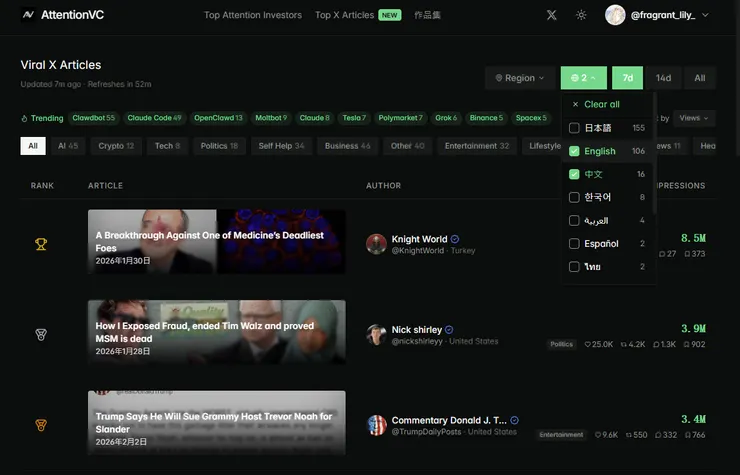Expand the @fragrant_lily_ account menu chevron
The image size is (740, 475).
point(705,15)
